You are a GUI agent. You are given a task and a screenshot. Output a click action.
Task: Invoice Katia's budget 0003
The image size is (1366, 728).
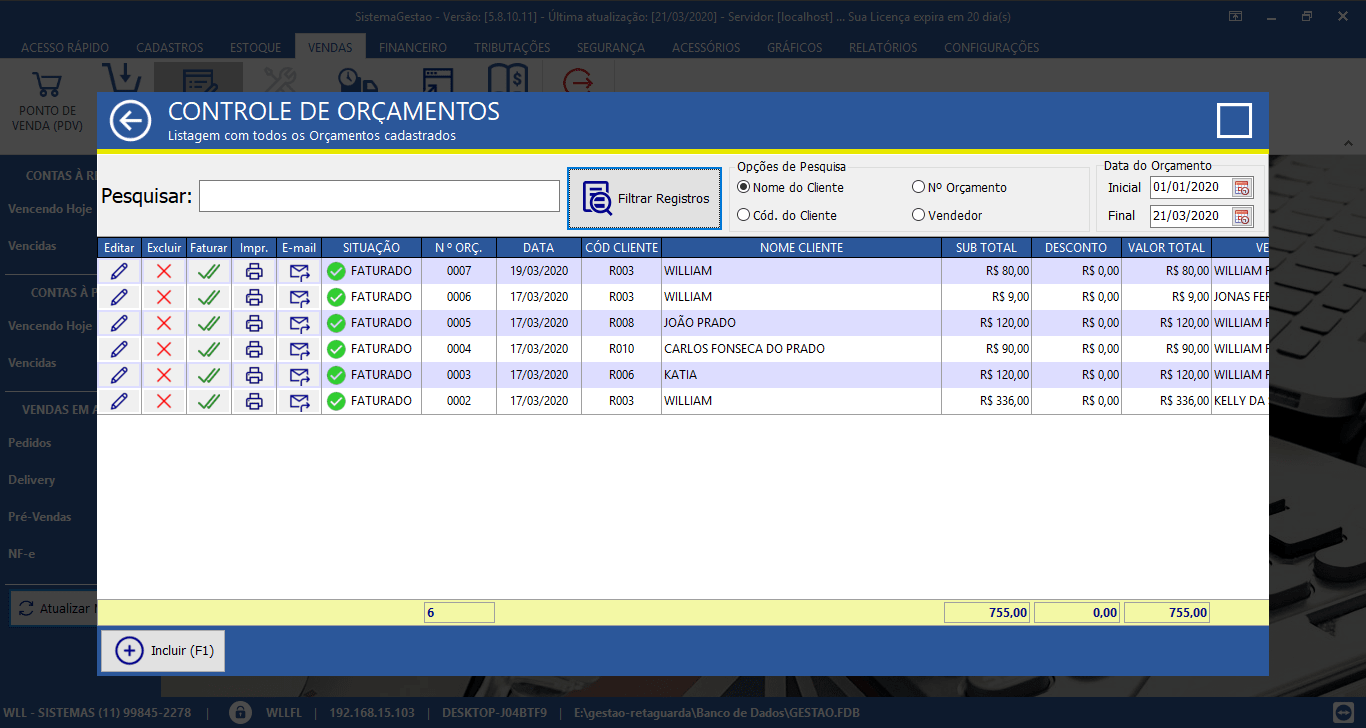209,375
